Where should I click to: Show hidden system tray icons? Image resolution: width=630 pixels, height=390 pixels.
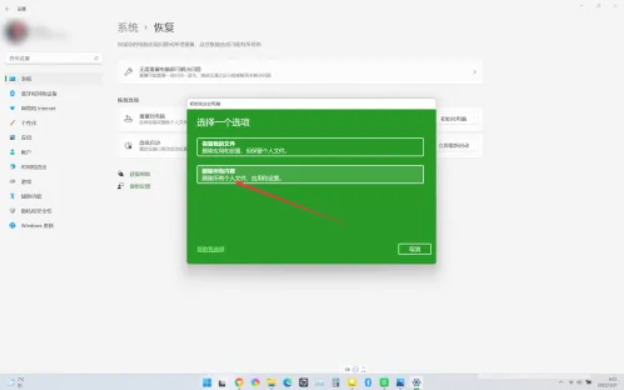pyautogui.click(x=561, y=382)
